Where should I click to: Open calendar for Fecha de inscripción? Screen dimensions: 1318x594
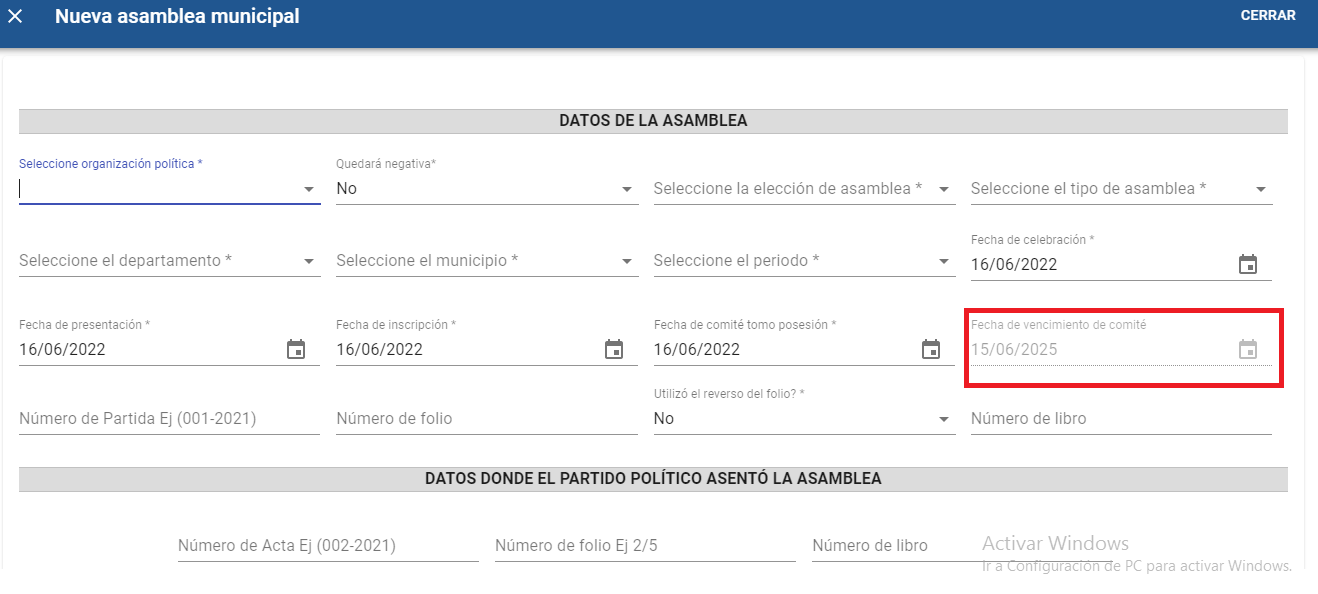[x=614, y=350]
